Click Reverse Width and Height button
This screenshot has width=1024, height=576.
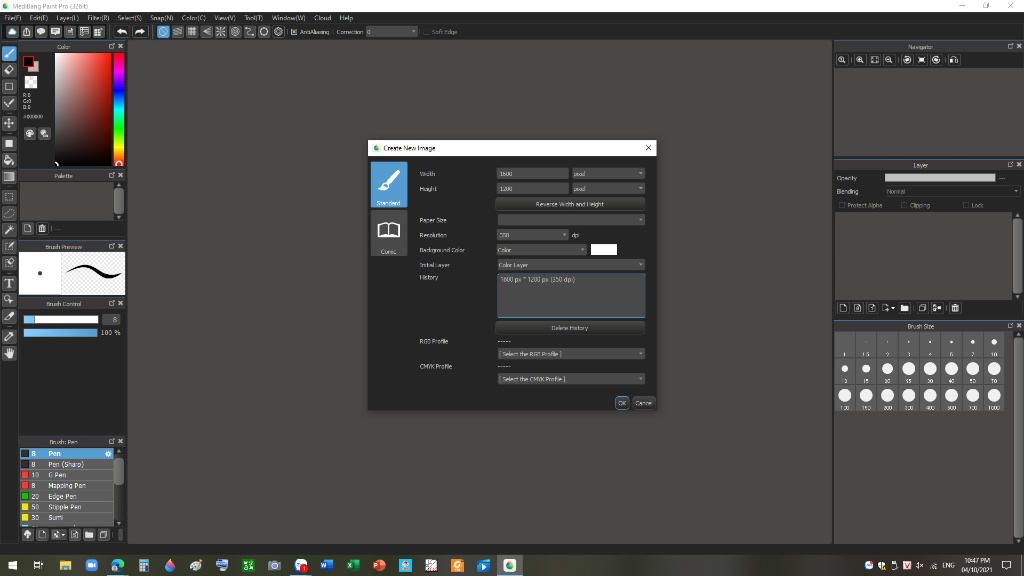pos(569,204)
